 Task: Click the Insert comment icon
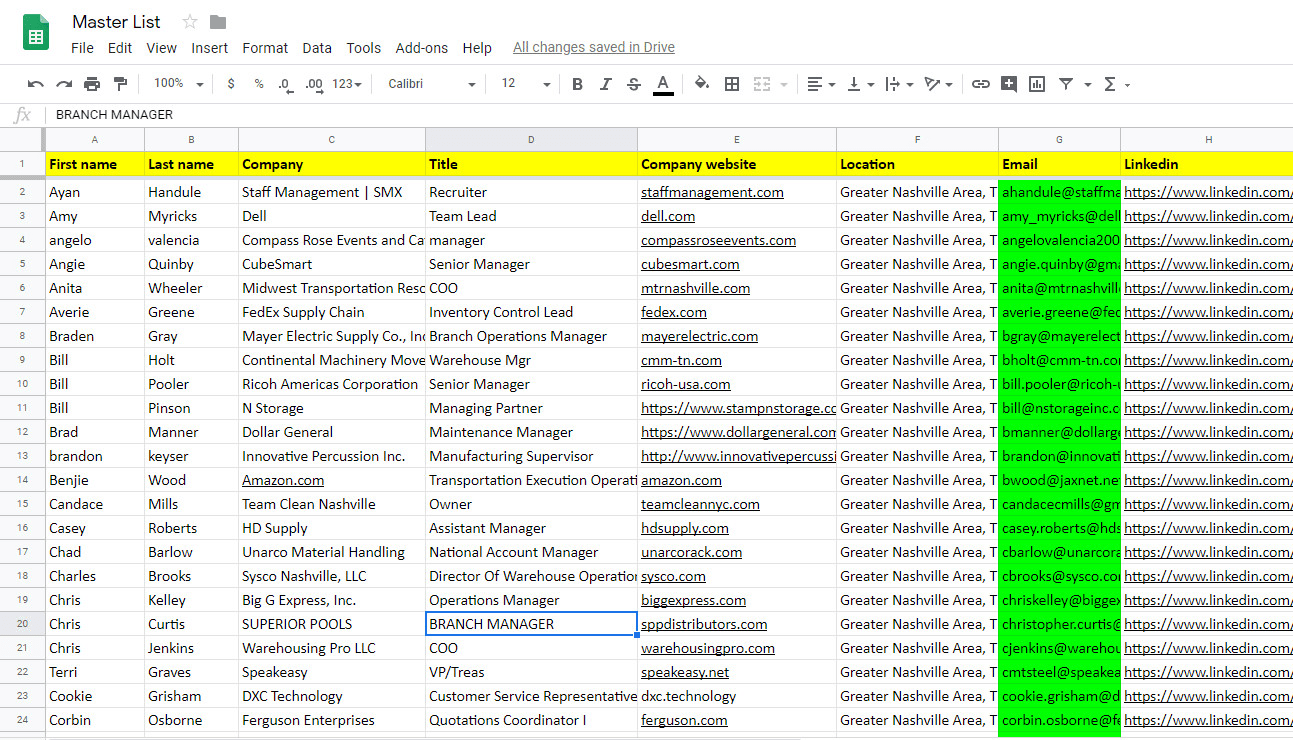pos(1009,84)
